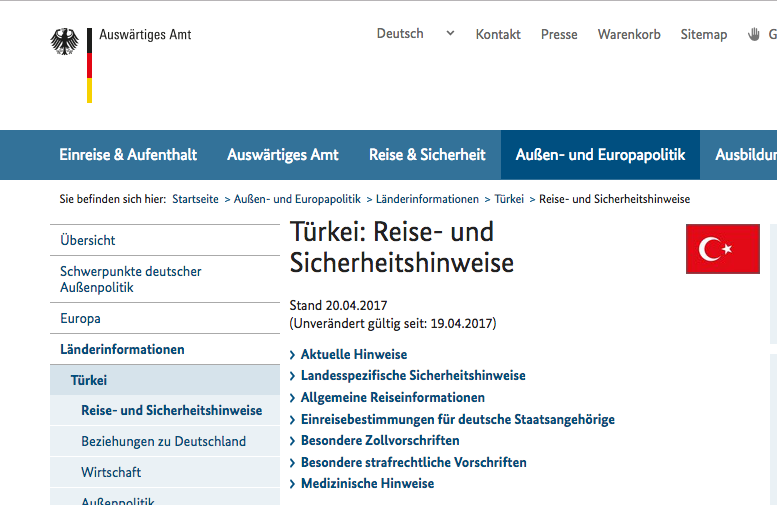Open the cut-off Außenpolitik sidebar entry
The image size is (777, 505).
165,497
